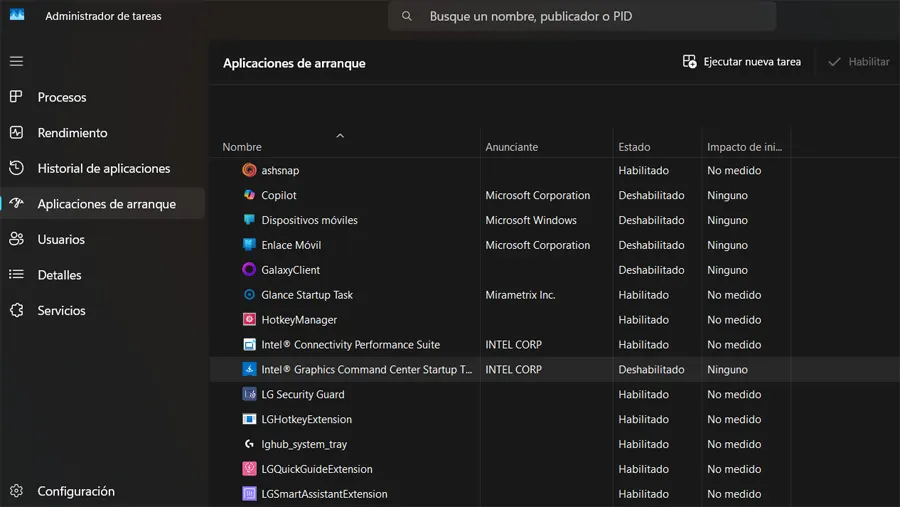Click the Historial de aplicaciones clock icon
900x507 pixels.
tap(16, 168)
